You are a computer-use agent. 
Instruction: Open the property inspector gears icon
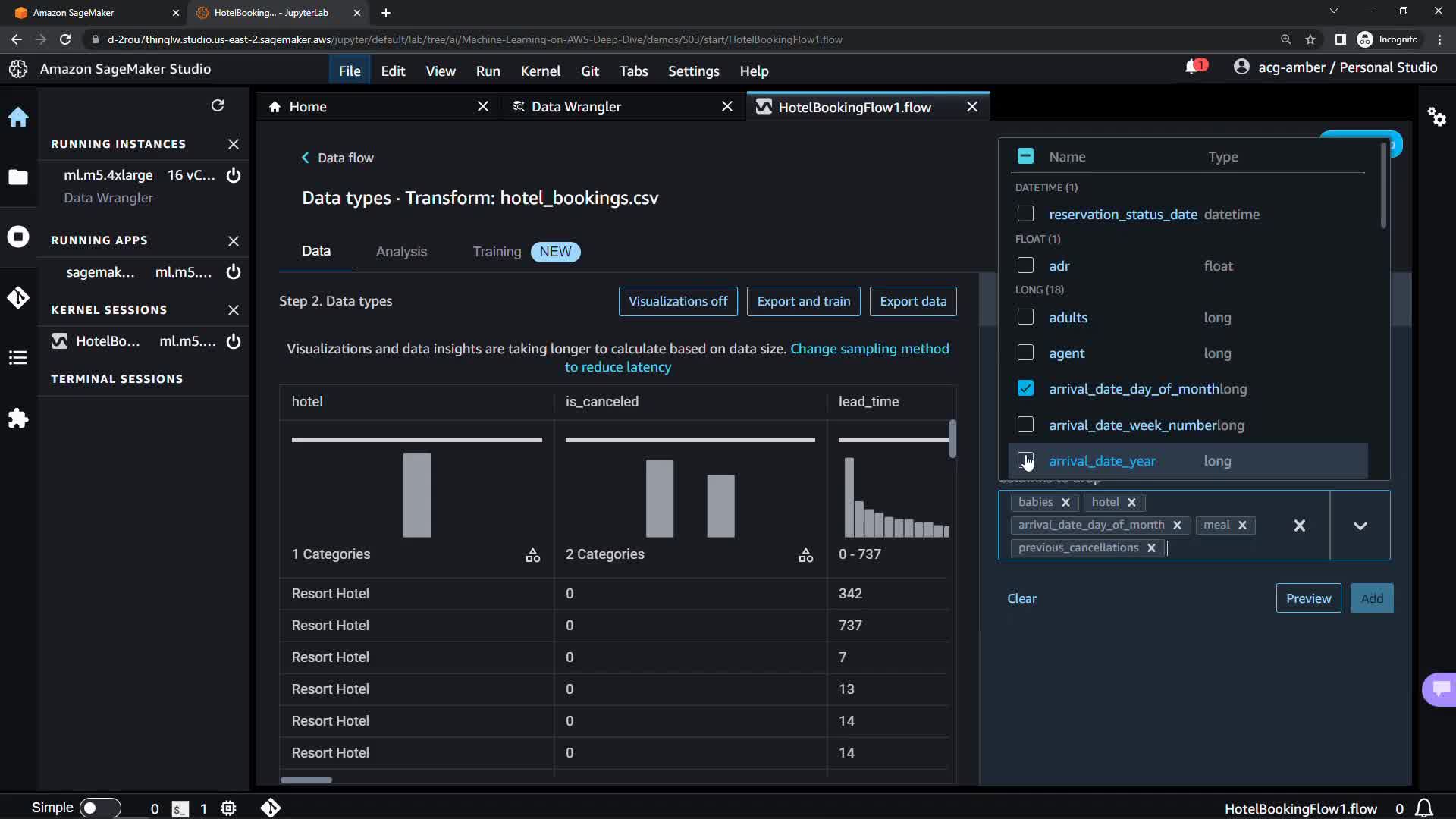point(1436,117)
